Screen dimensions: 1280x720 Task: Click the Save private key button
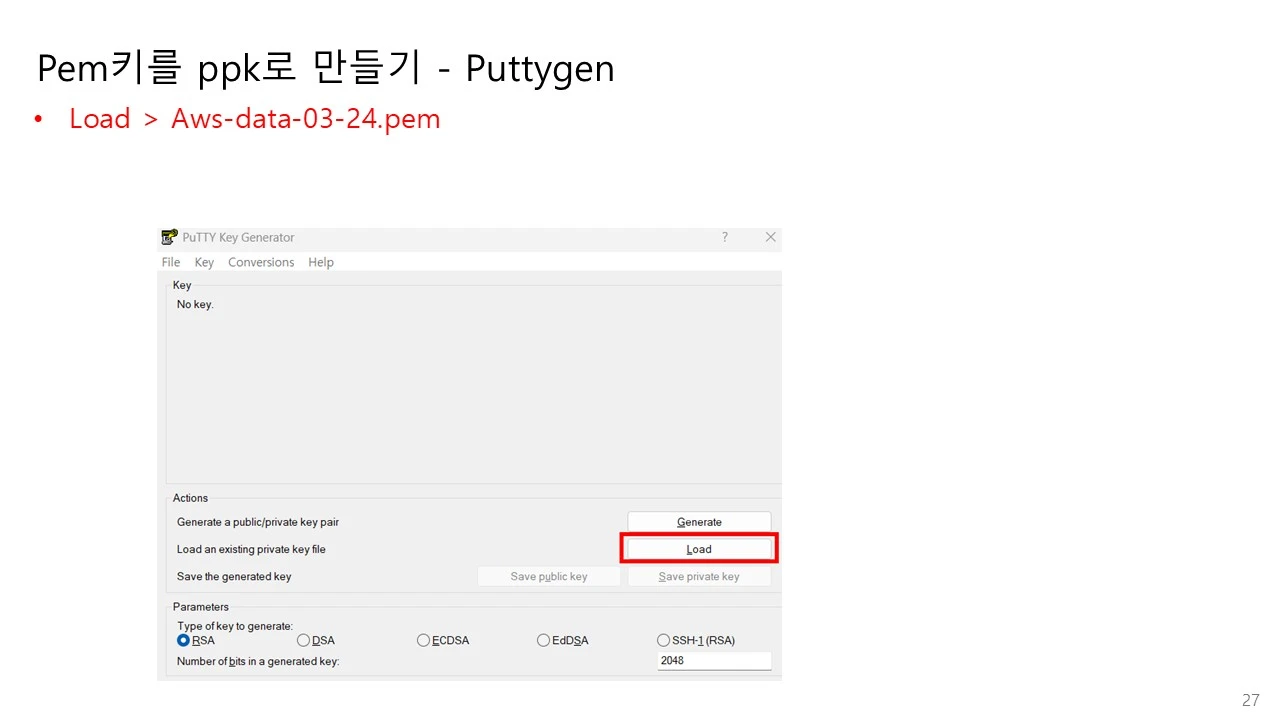tap(698, 576)
